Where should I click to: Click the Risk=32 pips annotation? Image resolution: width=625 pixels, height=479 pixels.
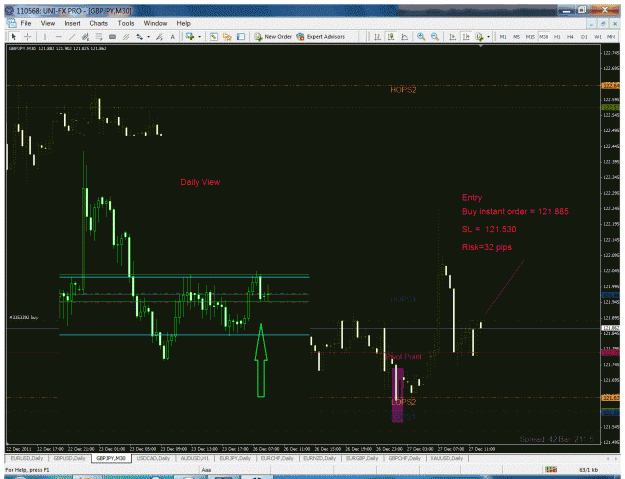[x=487, y=247]
